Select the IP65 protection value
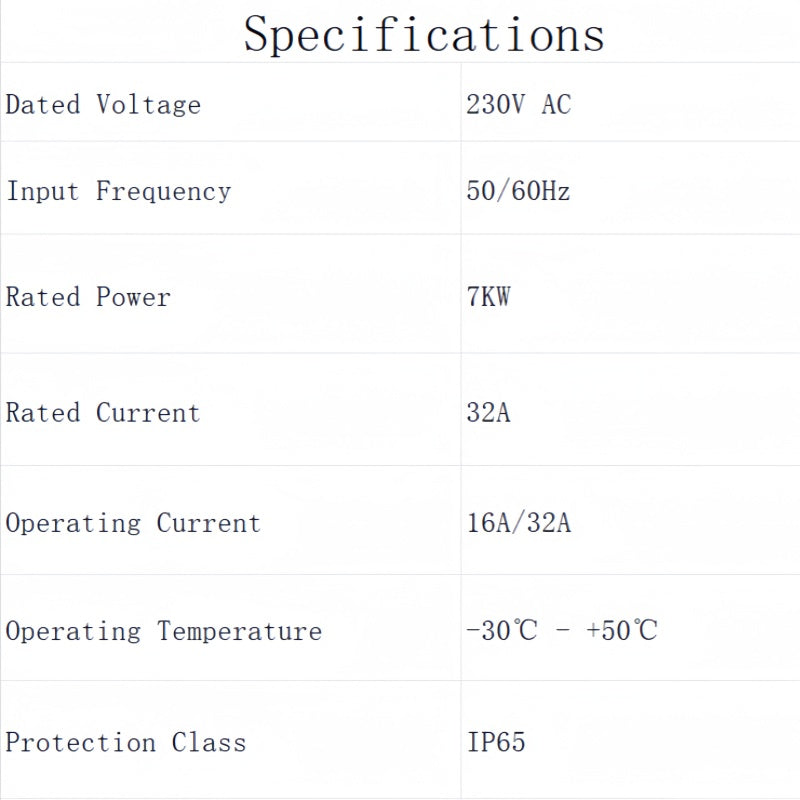Screen dimensions: 800x800 tap(496, 742)
